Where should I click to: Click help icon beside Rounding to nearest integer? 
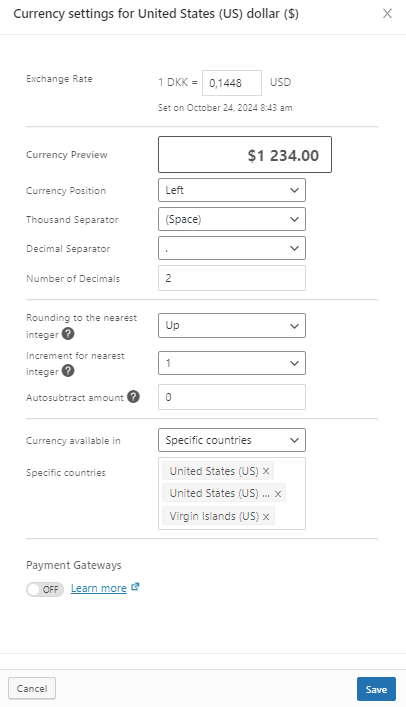pyautogui.click(x=68, y=334)
